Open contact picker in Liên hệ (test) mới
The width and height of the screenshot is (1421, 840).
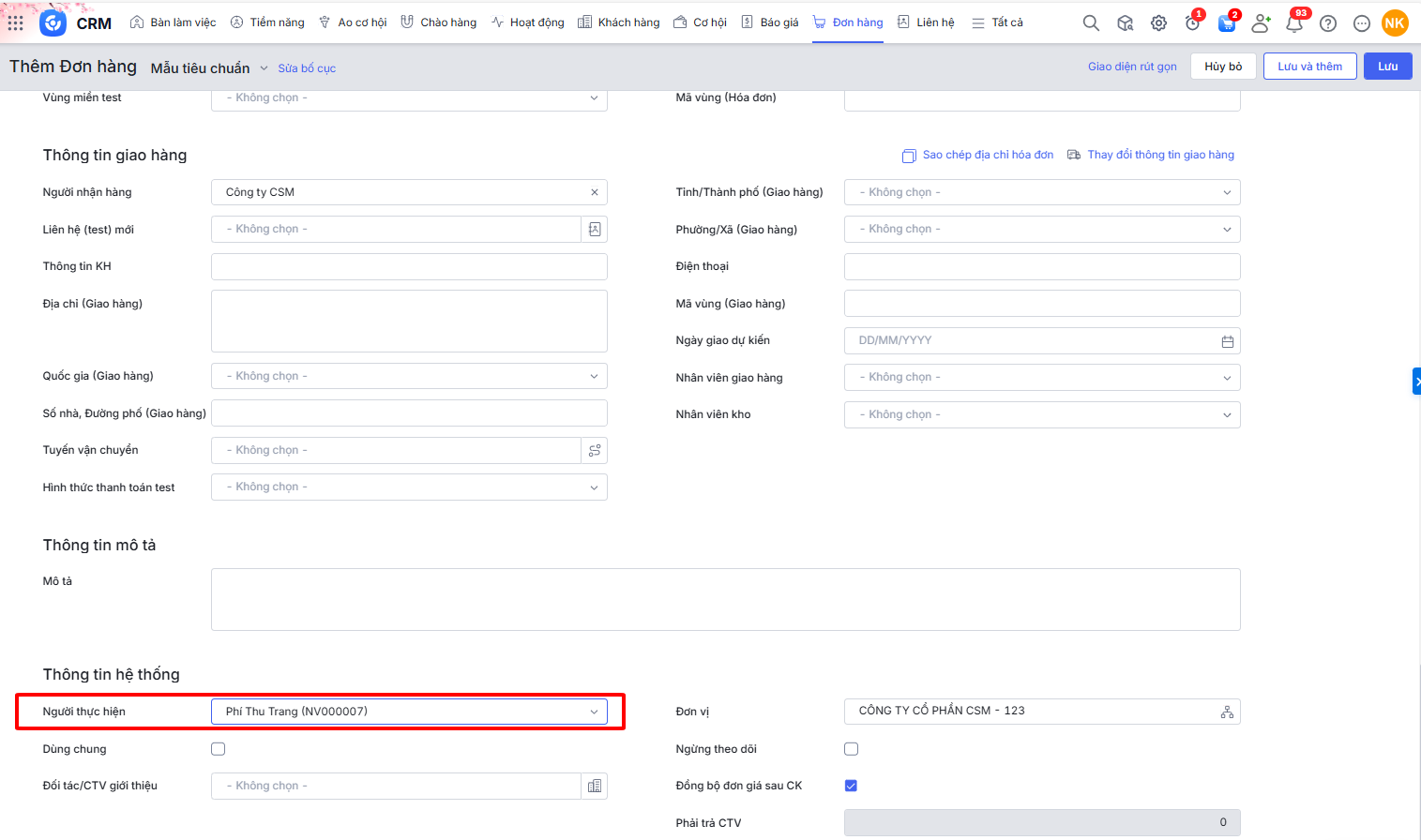595,230
